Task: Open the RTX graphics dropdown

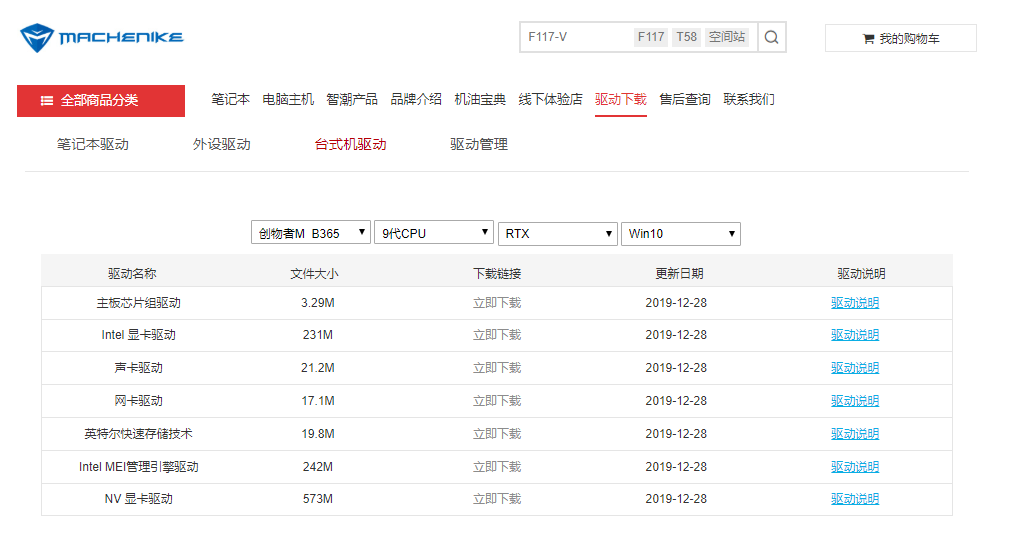Action: pos(557,233)
